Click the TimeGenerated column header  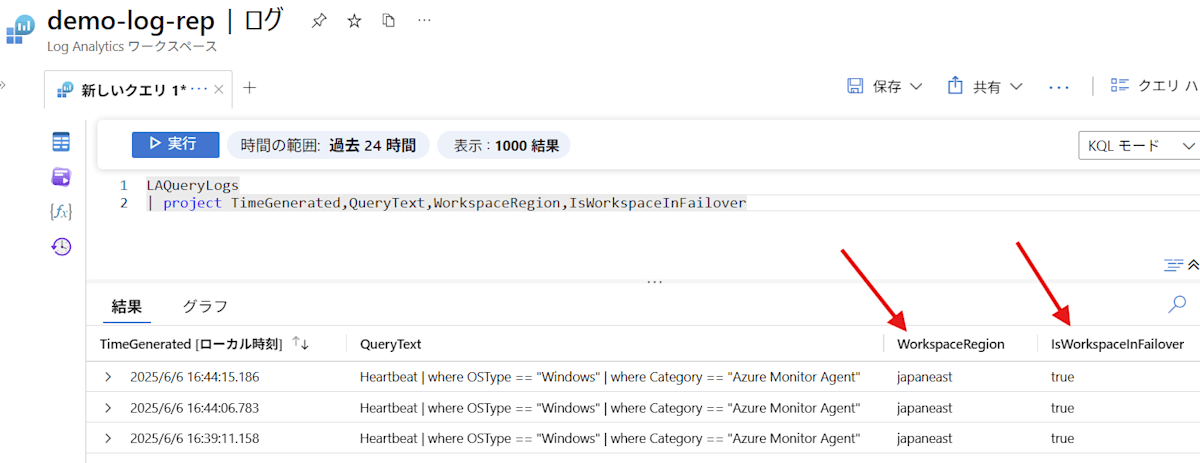point(191,344)
